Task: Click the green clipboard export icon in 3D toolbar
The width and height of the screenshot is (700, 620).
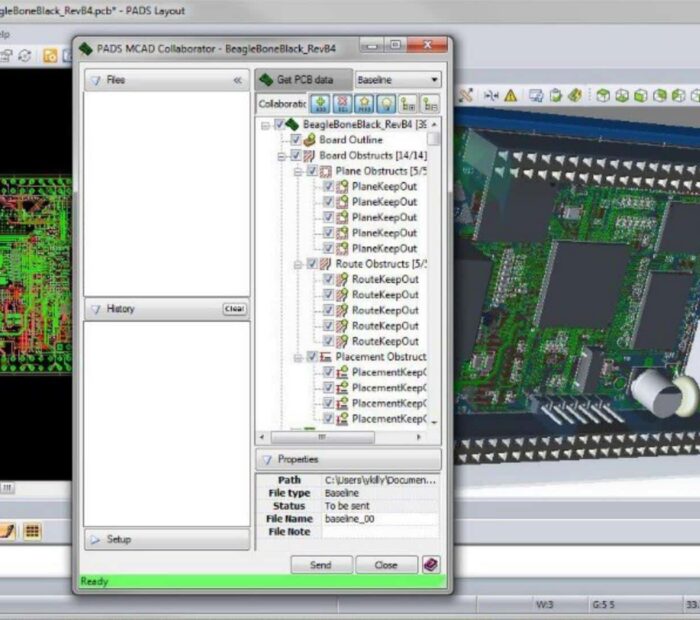Action: coord(556,96)
